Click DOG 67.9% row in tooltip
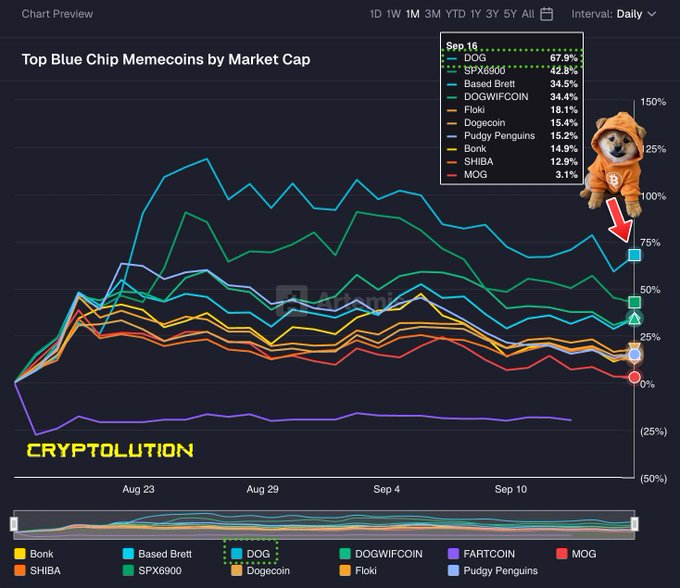The width and height of the screenshot is (680, 588). 512,58
